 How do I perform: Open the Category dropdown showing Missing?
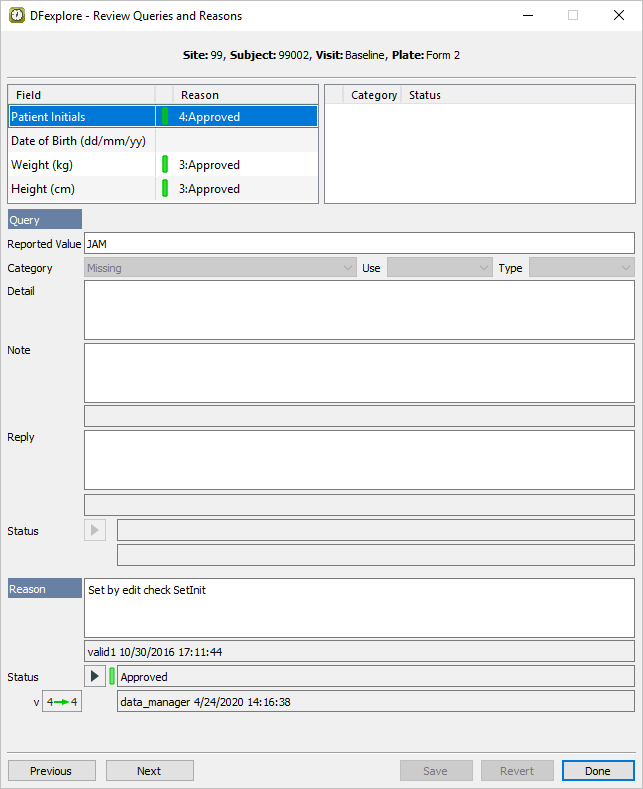220,268
